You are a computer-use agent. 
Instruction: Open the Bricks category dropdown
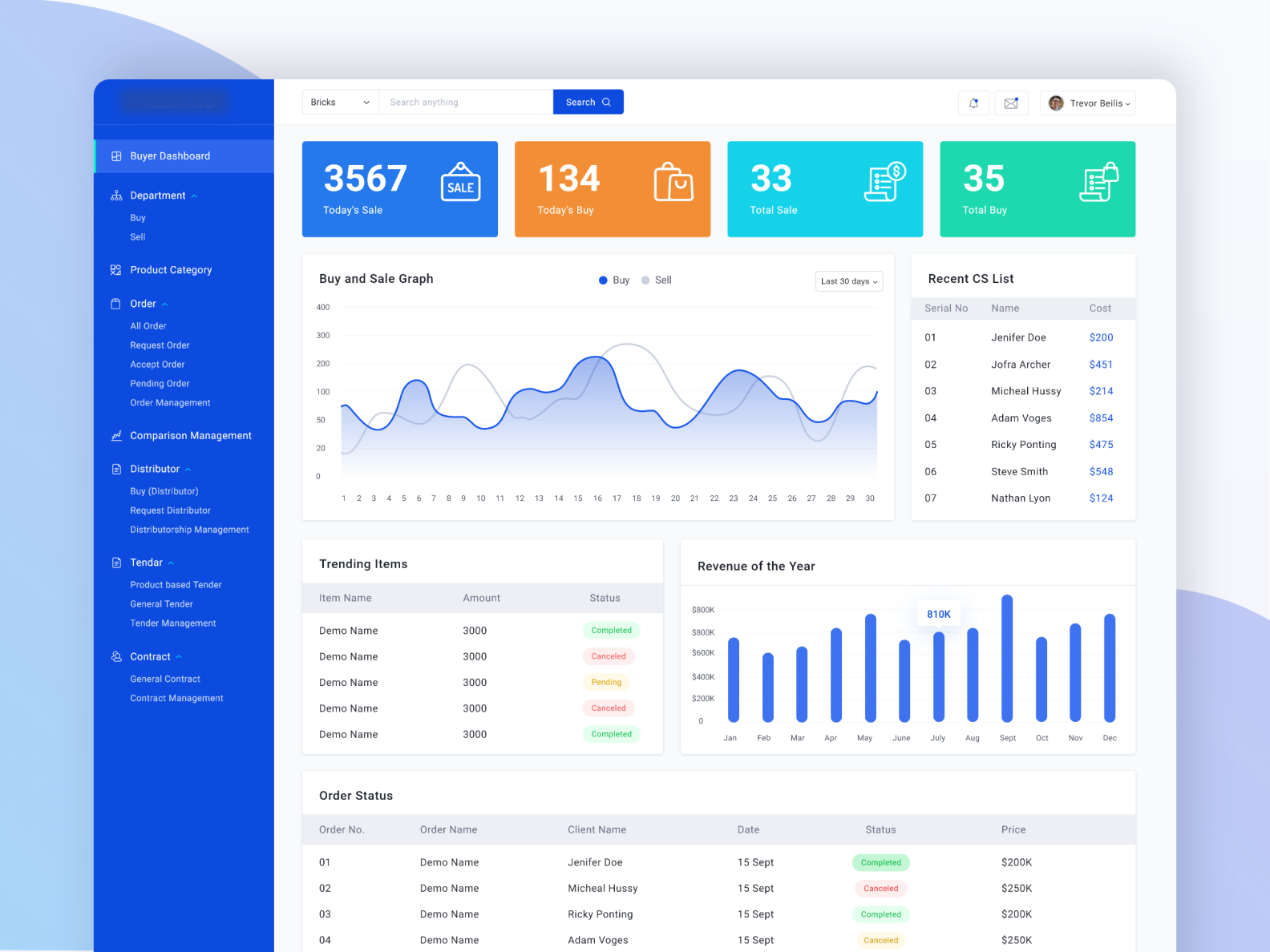coord(341,103)
